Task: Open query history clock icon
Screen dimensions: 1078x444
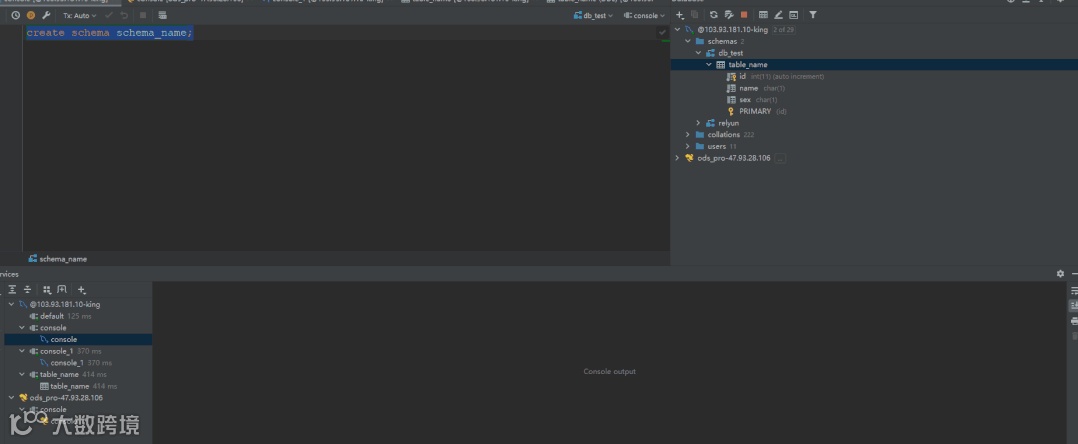Action: pyautogui.click(x=15, y=15)
